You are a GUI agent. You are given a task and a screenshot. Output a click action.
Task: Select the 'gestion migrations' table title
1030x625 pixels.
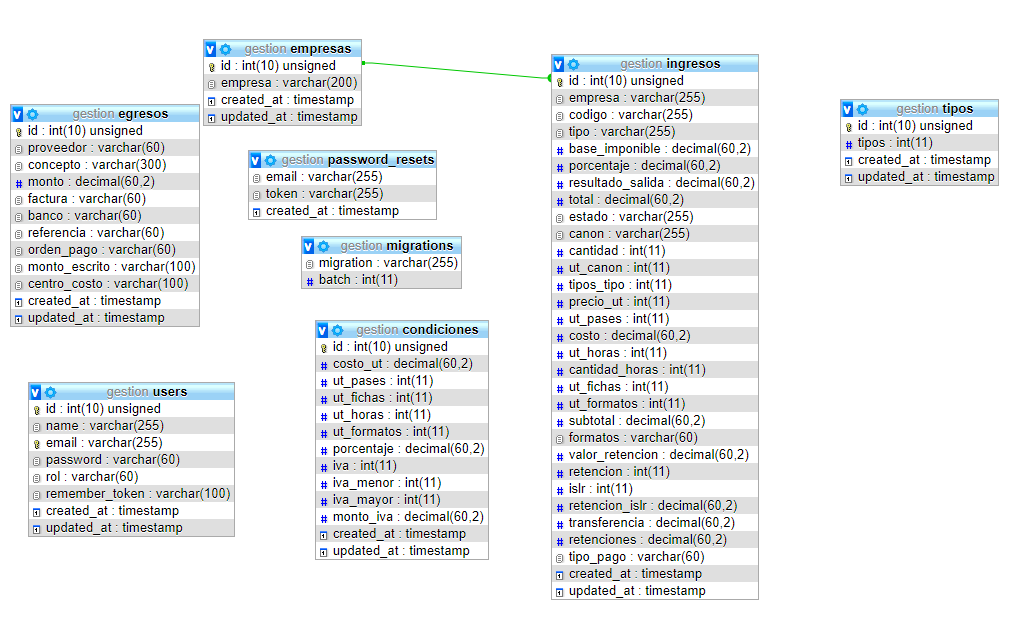(396, 246)
